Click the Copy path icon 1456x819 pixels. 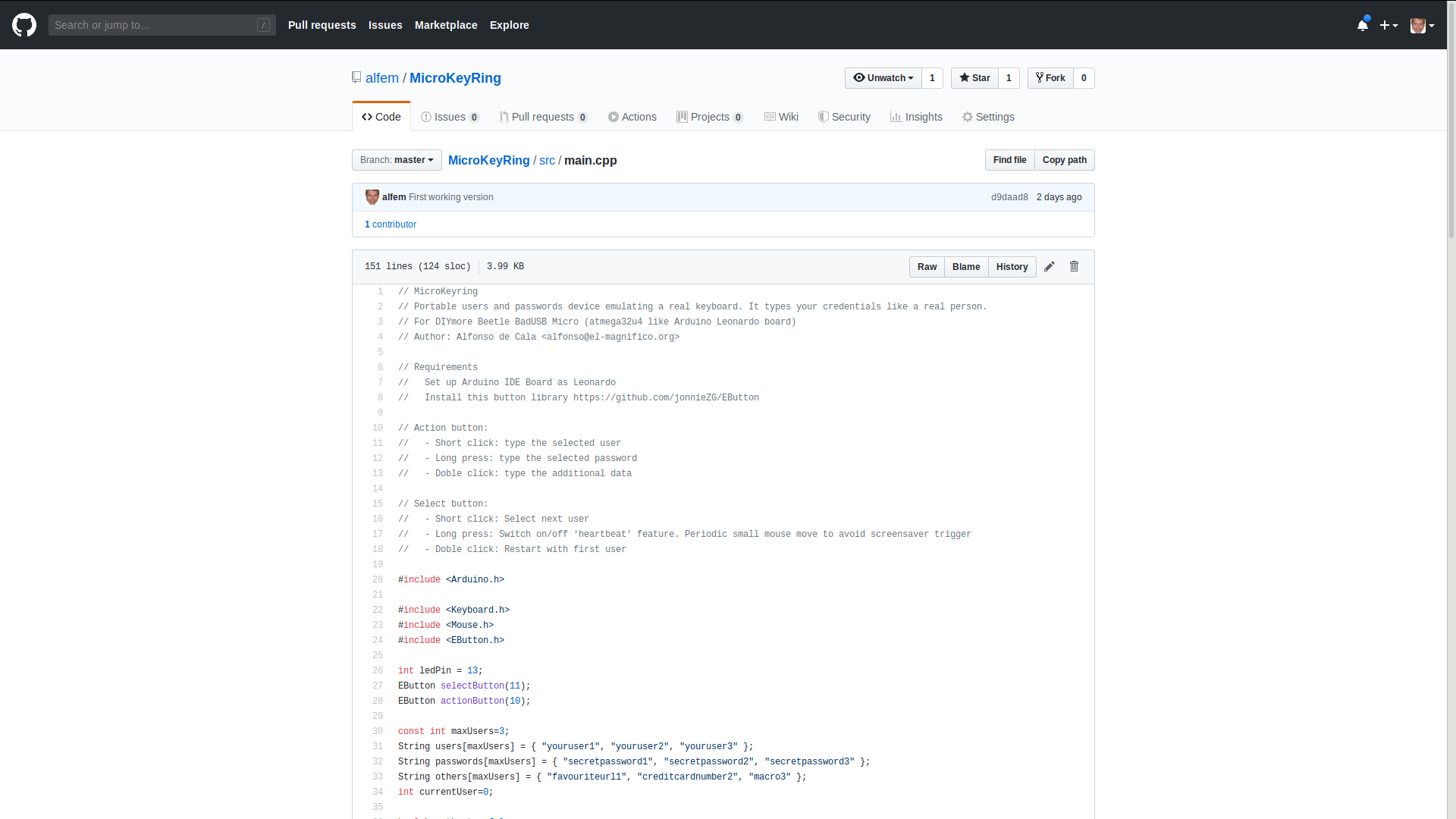[1065, 160]
